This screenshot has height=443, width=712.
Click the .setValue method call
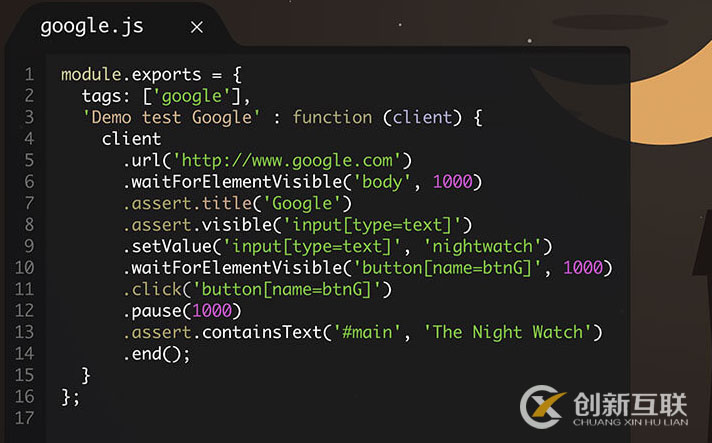pyautogui.click(x=167, y=246)
